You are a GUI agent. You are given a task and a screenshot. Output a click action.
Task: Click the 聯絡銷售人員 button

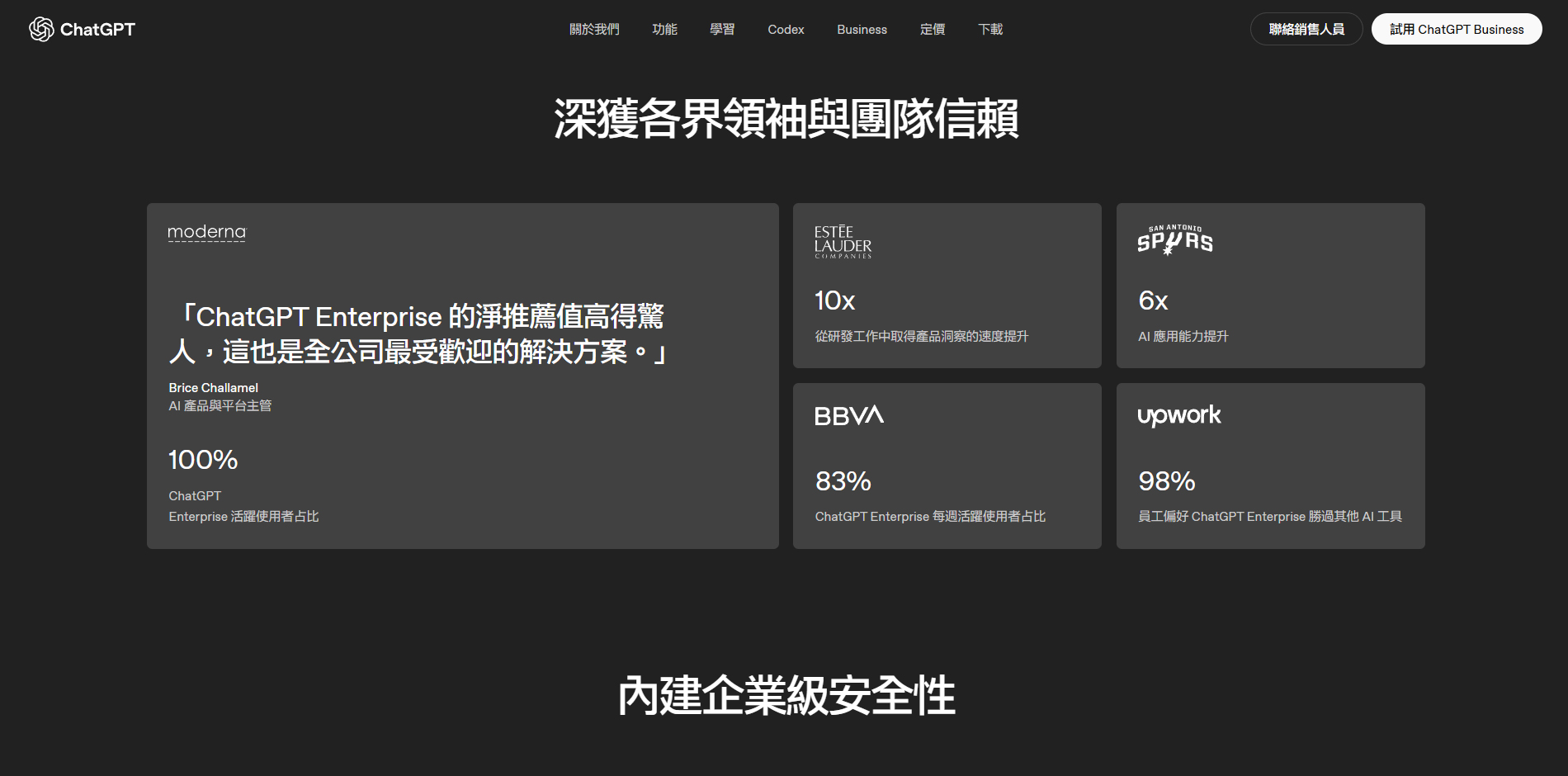tap(1306, 29)
